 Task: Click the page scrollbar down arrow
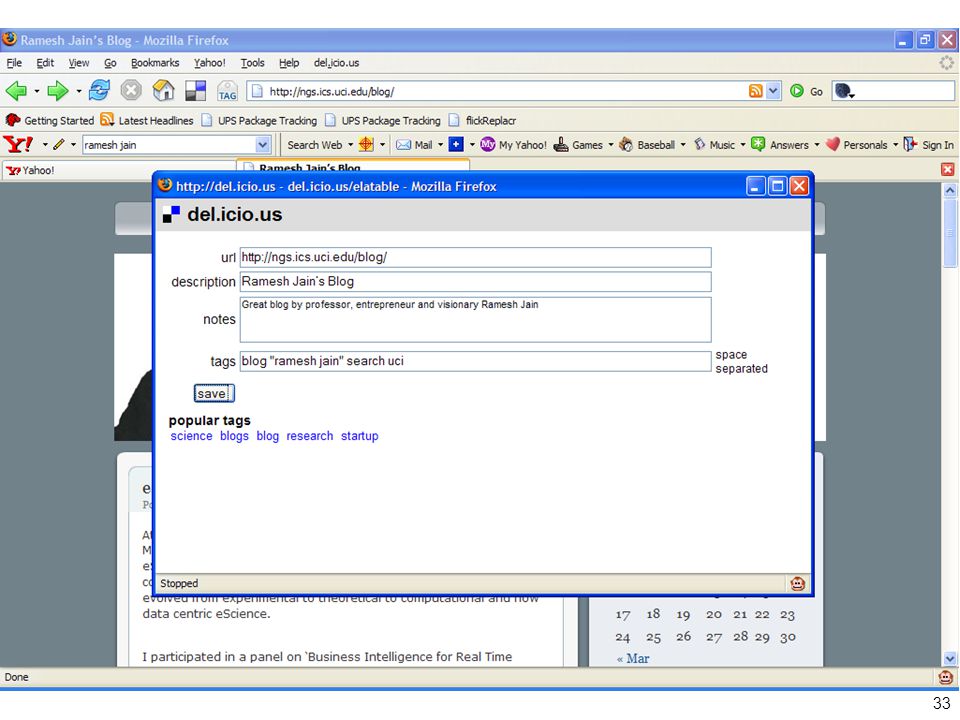pos(950,659)
